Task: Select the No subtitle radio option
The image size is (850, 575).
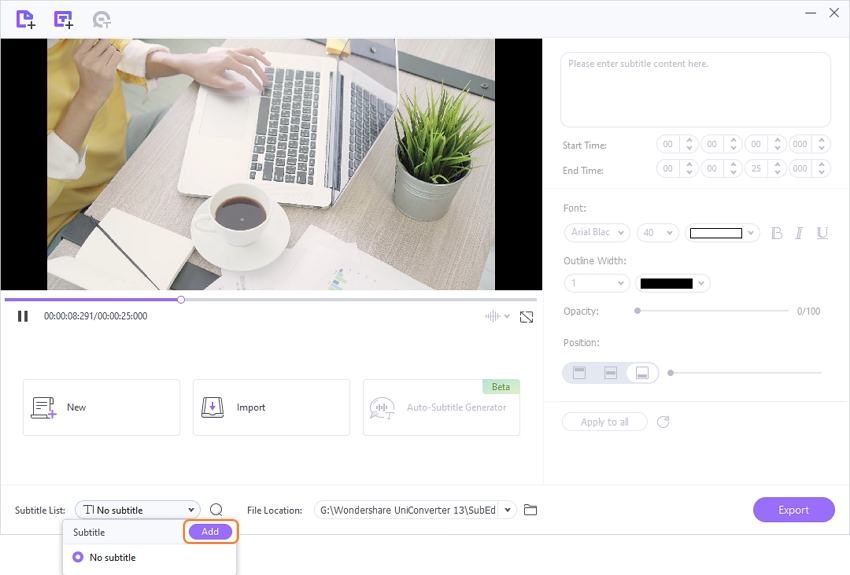Action: (78, 557)
